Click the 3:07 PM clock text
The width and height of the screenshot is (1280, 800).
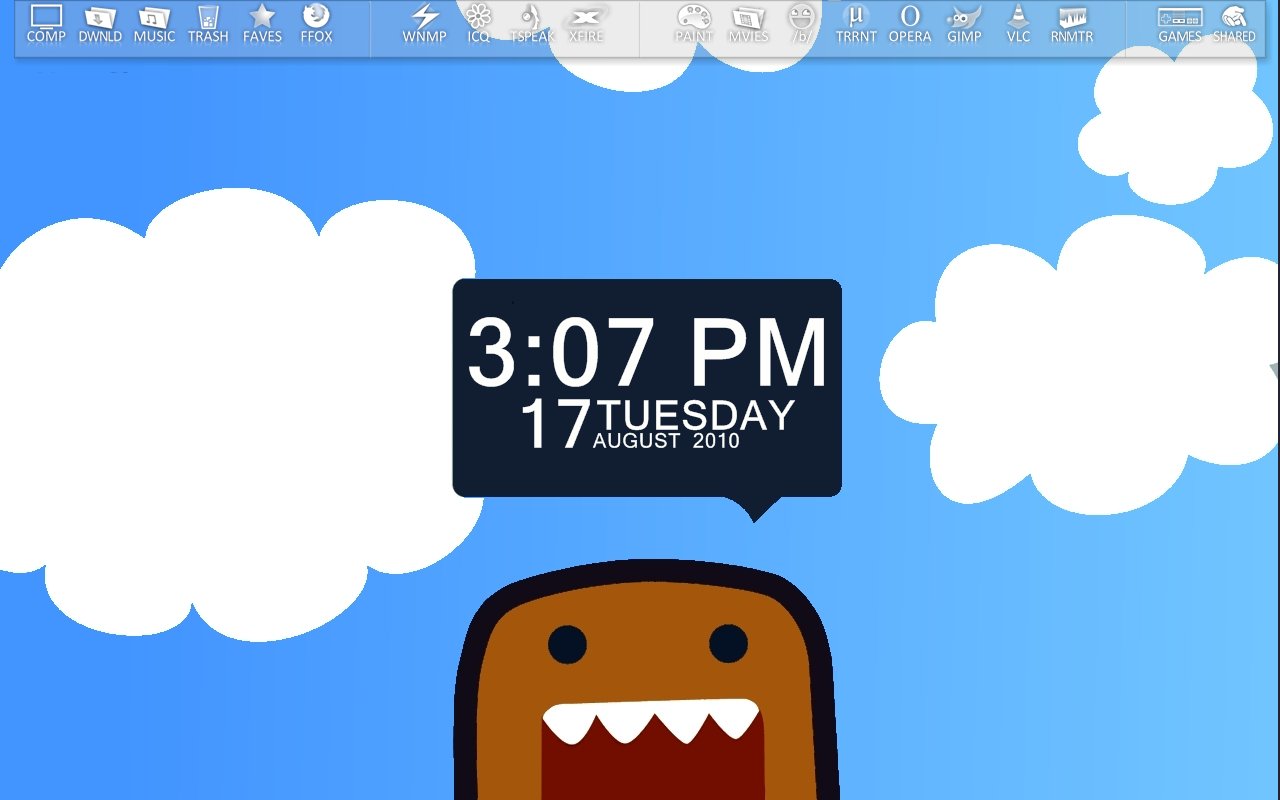point(648,353)
